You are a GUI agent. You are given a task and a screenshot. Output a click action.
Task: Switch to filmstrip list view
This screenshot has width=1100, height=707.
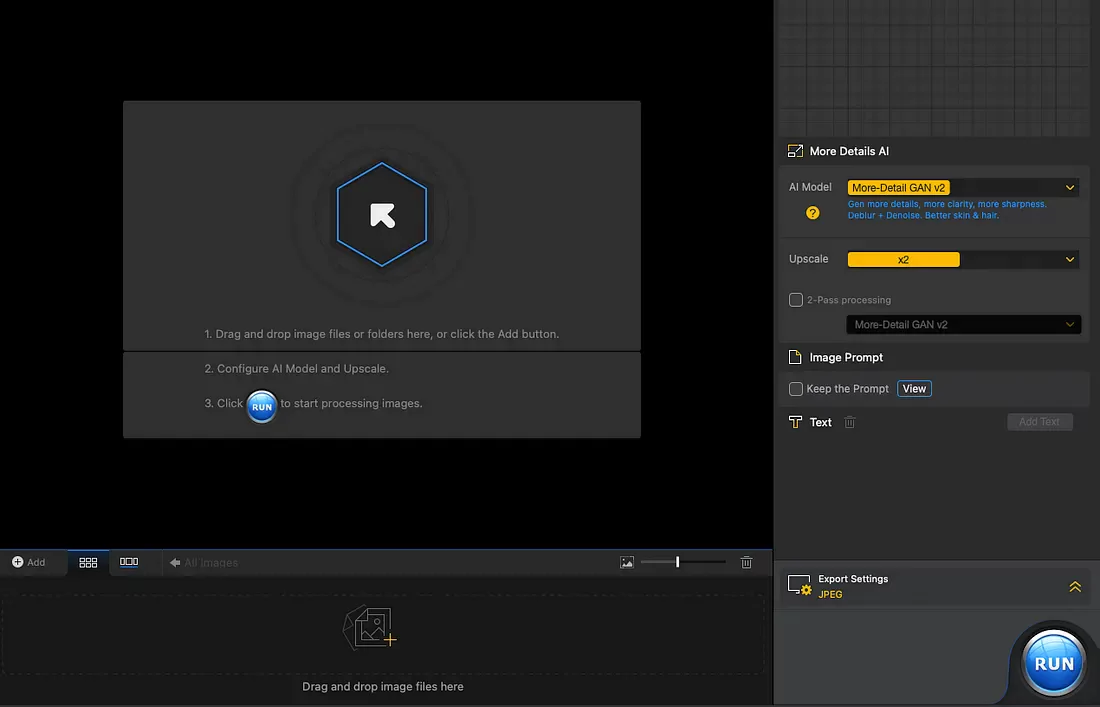coord(129,562)
